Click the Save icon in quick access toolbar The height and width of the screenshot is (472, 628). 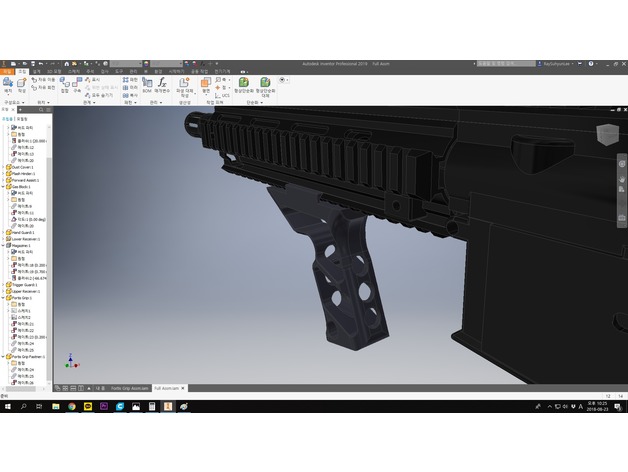tap(33, 64)
